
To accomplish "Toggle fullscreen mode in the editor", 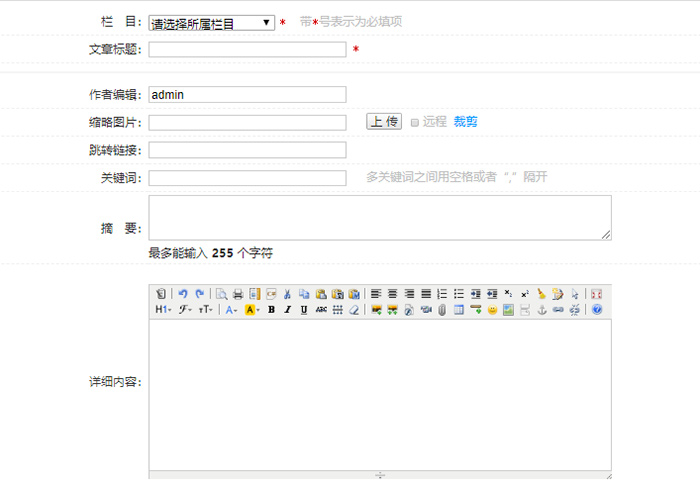I will tap(597, 294).
